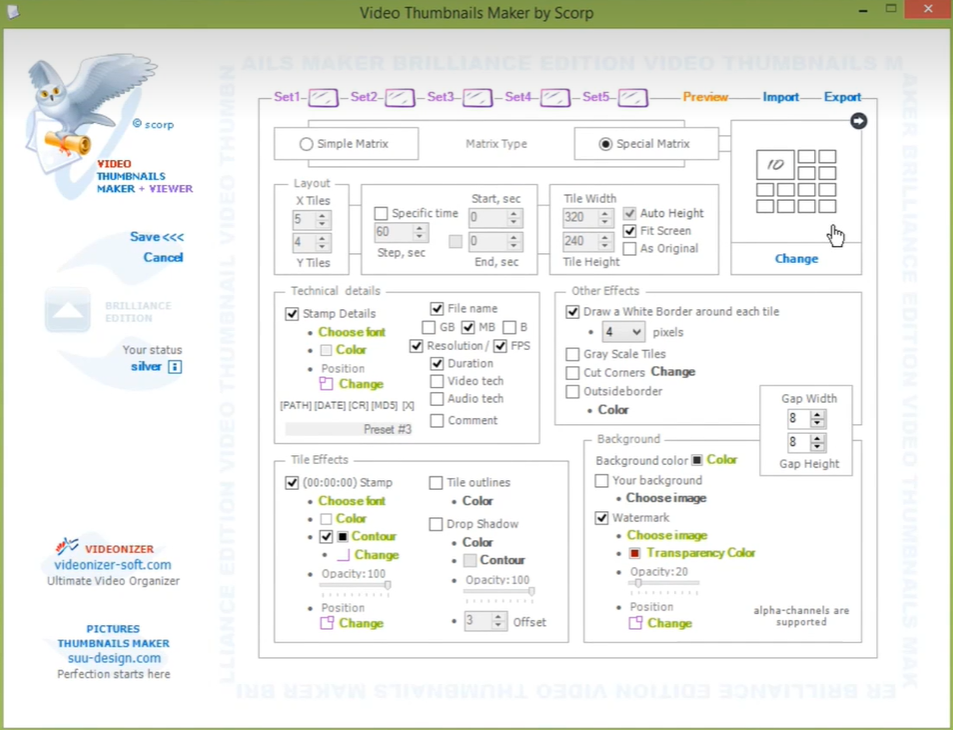Click the X Tiles input field

[x=304, y=219]
